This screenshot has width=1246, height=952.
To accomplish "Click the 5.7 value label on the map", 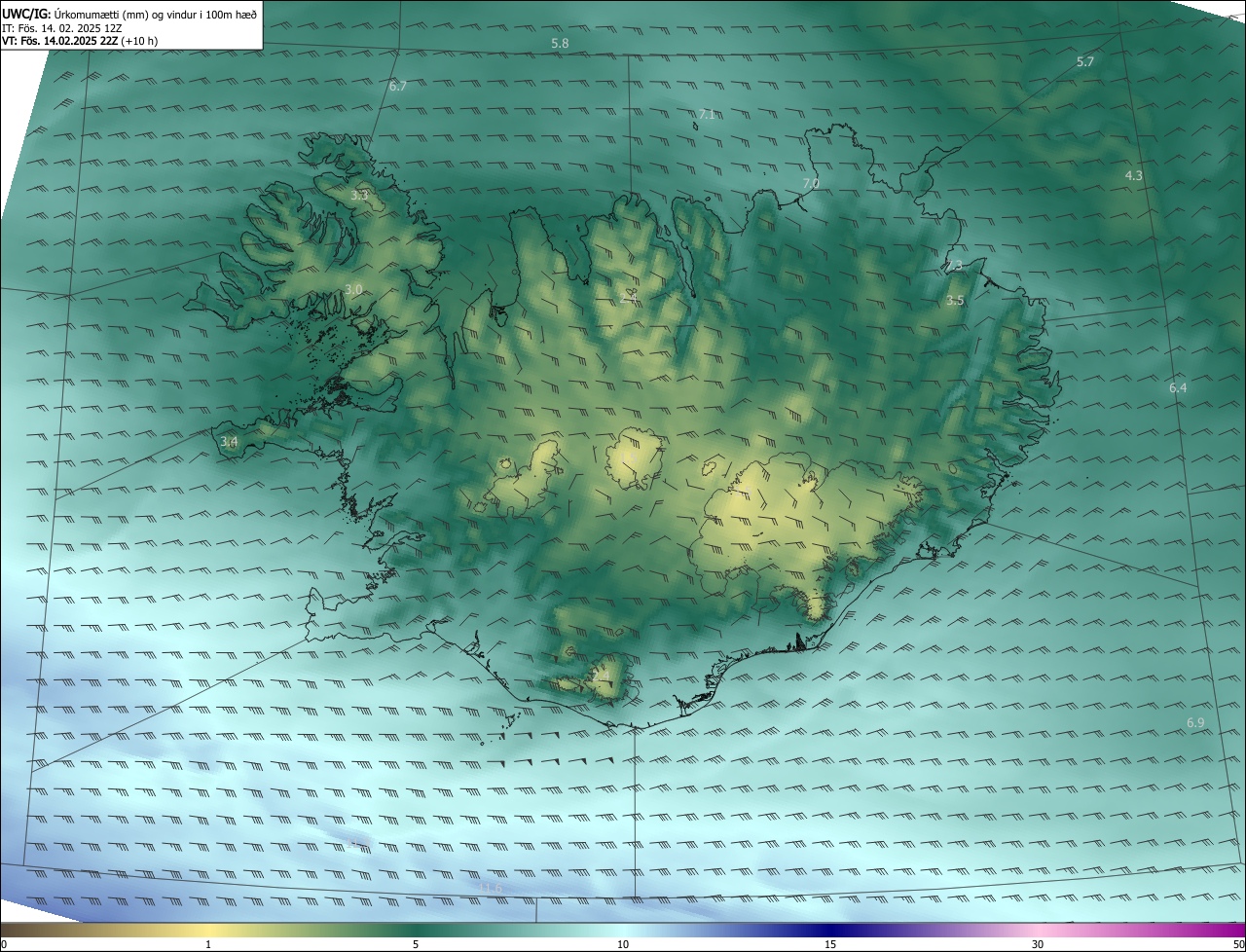I will pos(1085,62).
